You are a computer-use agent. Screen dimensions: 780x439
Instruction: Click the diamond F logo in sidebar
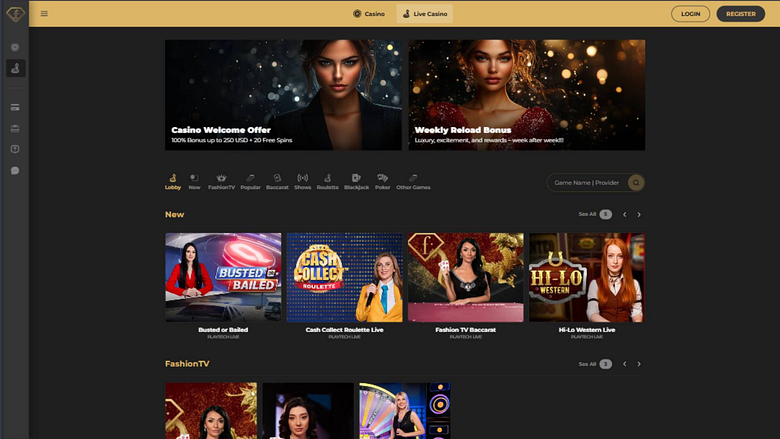(15, 14)
